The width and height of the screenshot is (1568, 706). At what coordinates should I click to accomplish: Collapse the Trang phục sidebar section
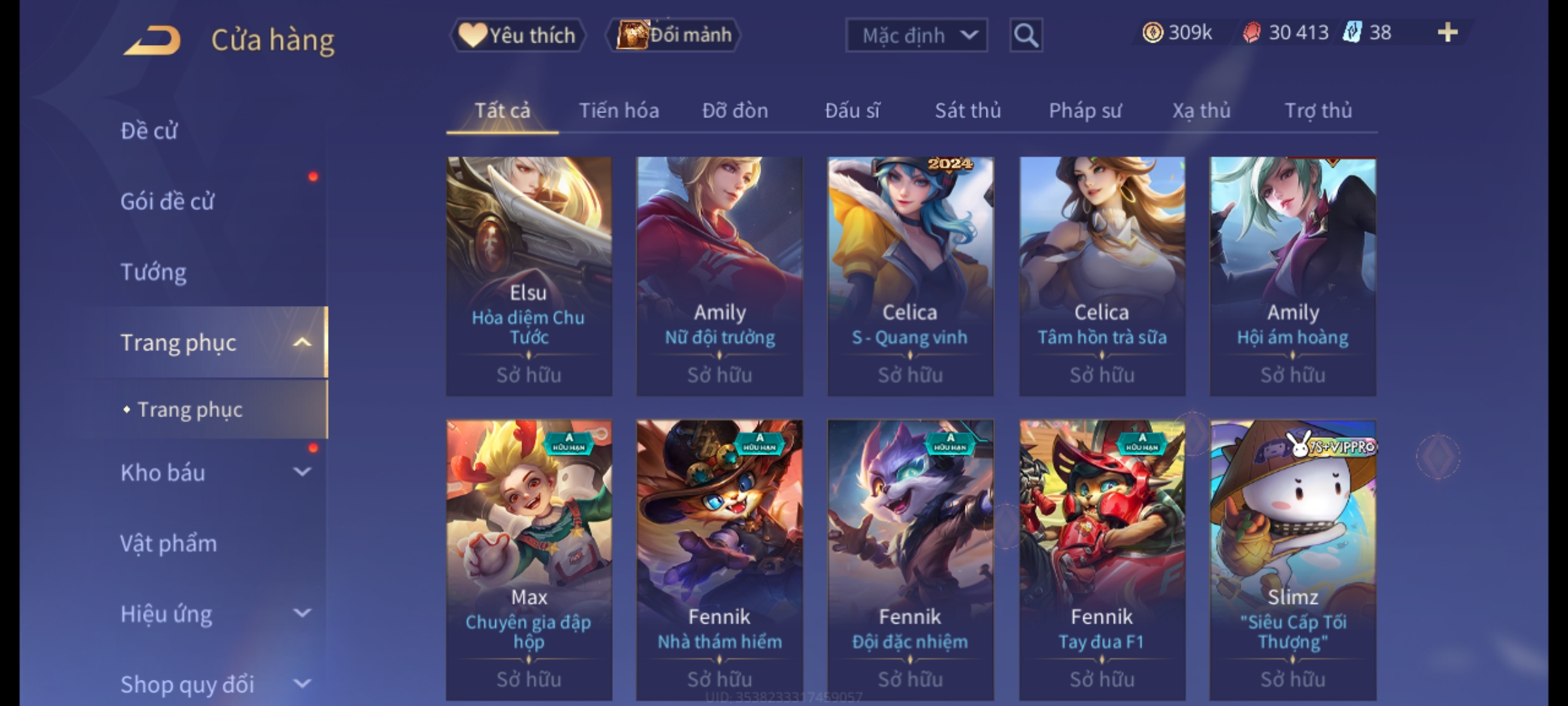[302, 343]
